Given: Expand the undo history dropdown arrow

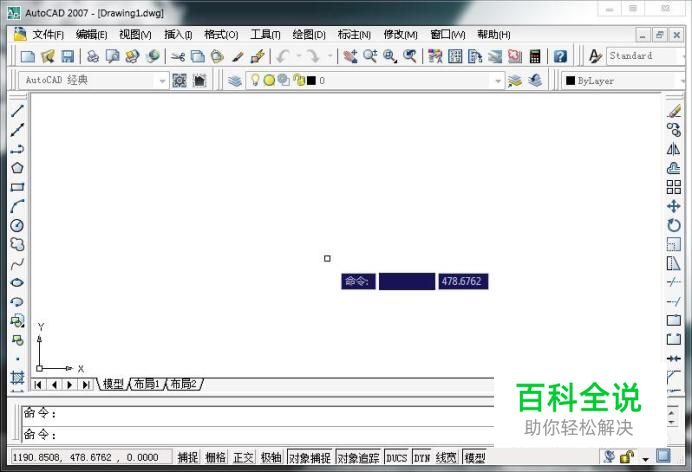Looking at the screenshot, I should tap(299, 56).
